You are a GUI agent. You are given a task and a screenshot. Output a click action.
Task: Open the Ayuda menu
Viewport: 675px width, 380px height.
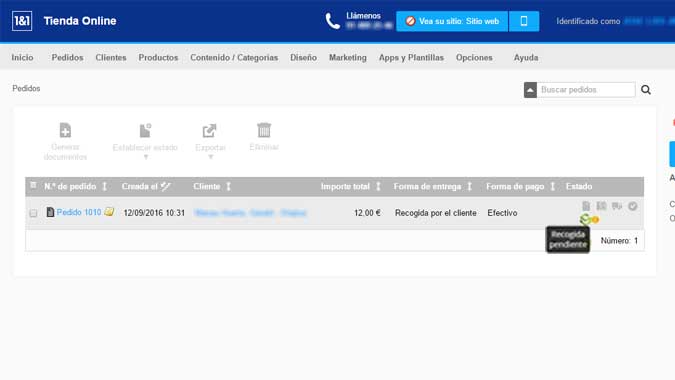click(x=526, y=57)
